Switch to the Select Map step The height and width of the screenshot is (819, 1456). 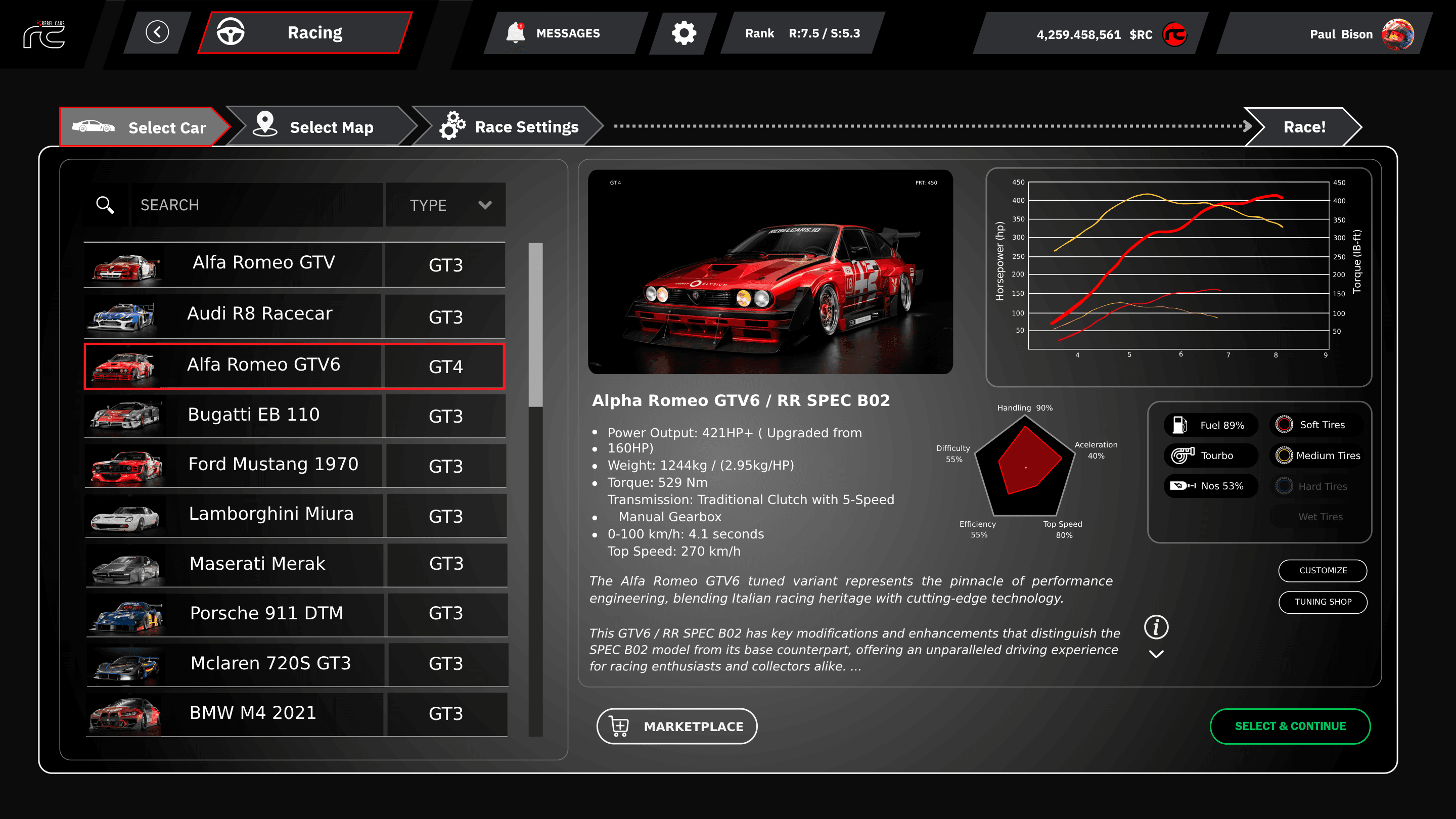(x=322, y=126)
